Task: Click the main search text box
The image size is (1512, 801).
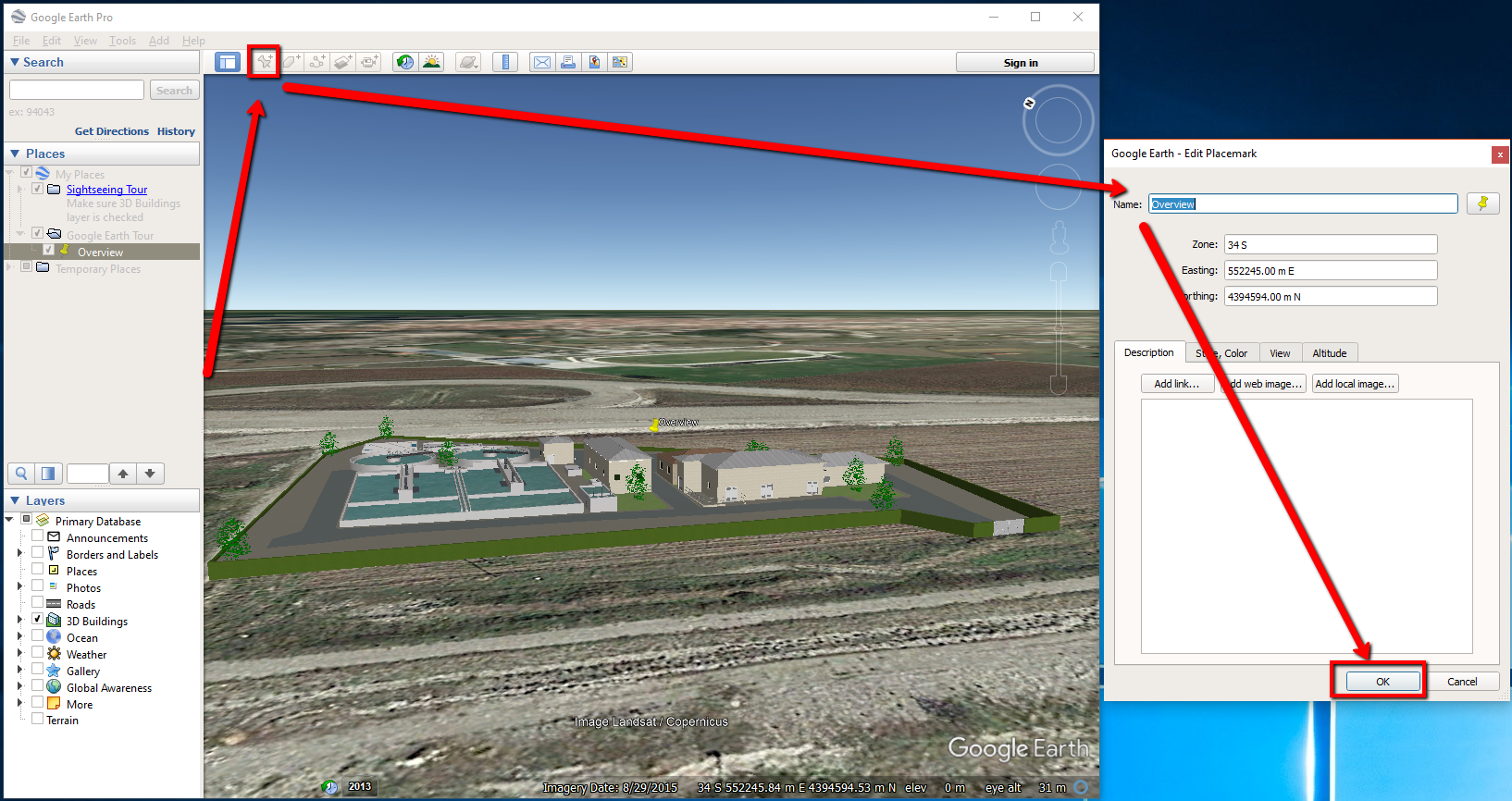Action: click(77, 90)
